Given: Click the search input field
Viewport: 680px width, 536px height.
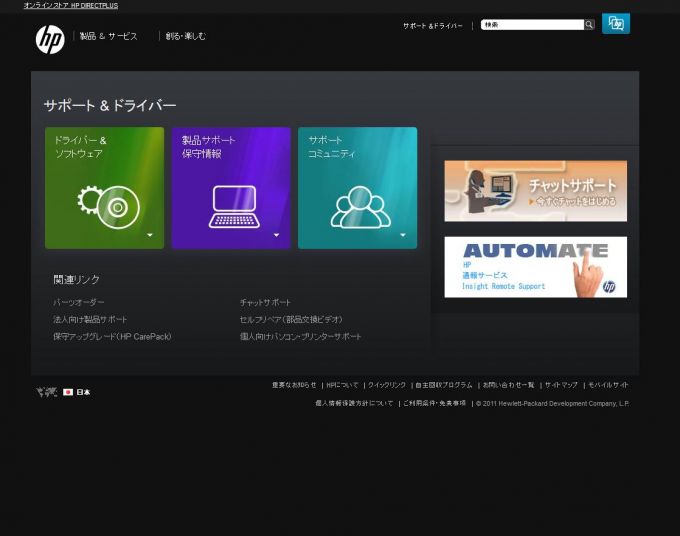Looking at the screenshot, I should point(532,25).
